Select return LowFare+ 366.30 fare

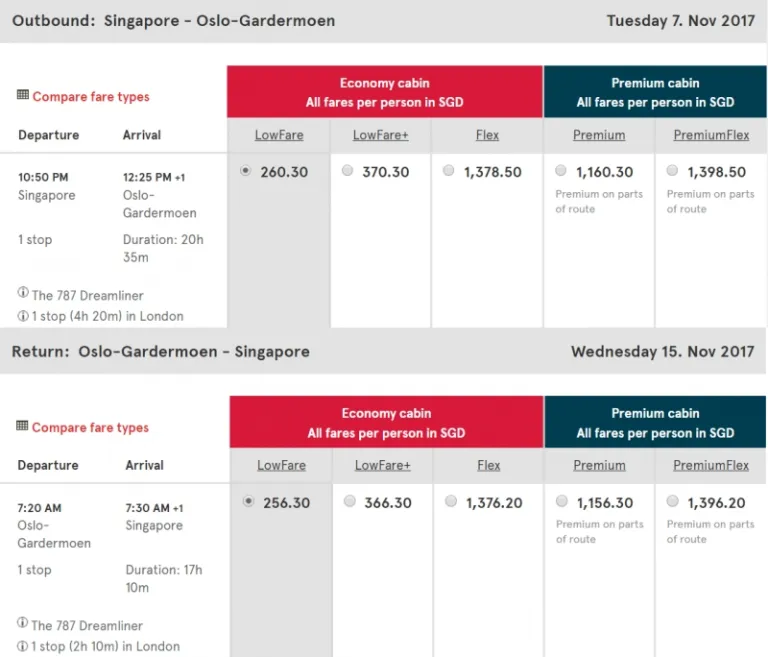point(349,502)
